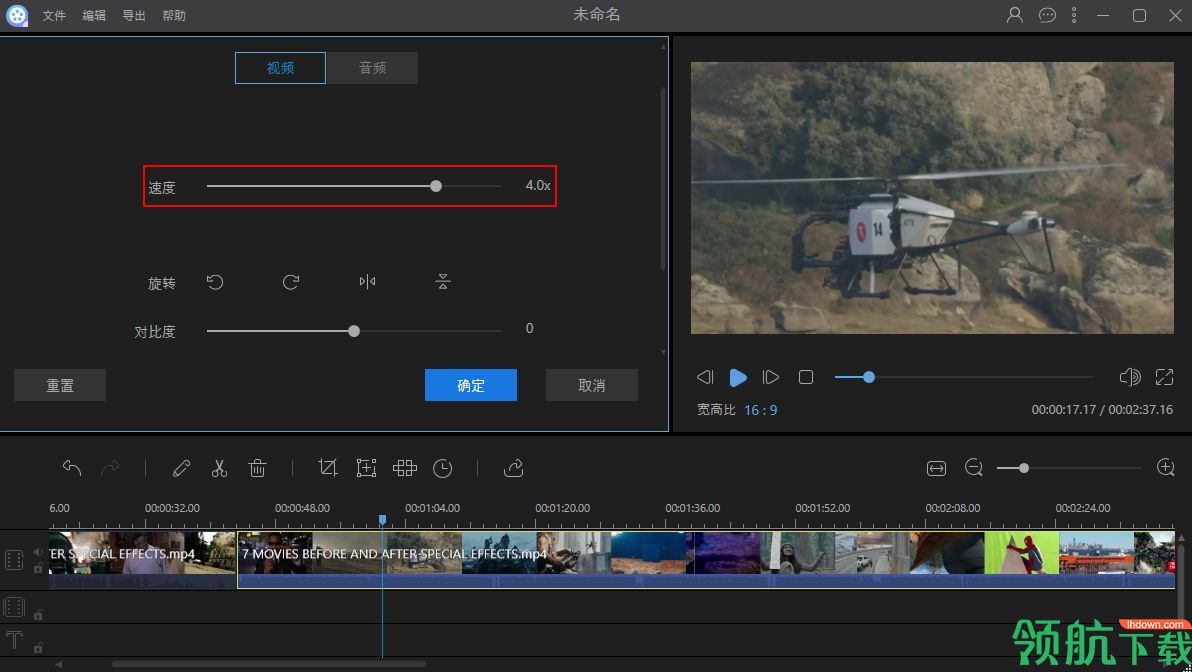Select the crop tool icon

(328, 468)
